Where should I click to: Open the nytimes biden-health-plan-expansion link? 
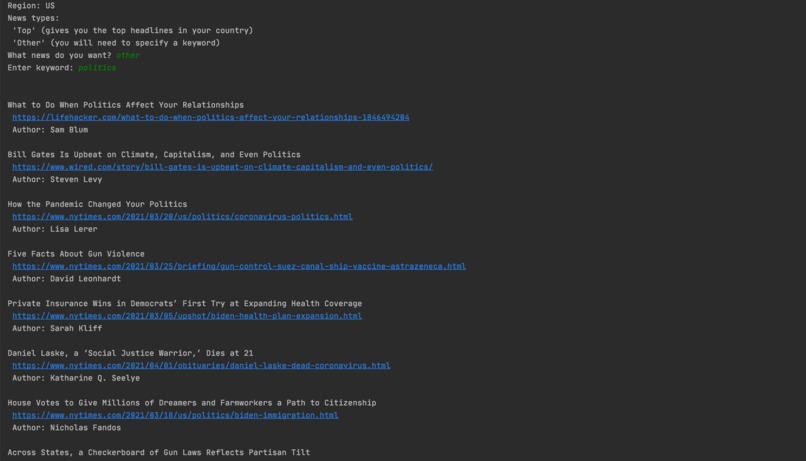point(187,316)
